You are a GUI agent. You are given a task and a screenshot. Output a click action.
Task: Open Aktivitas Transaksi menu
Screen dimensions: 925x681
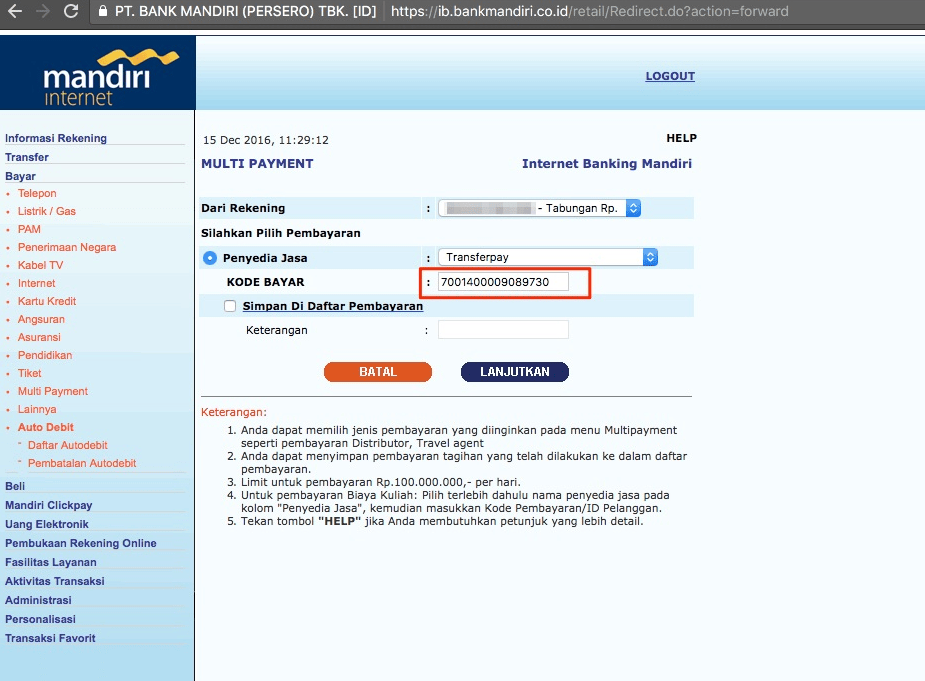tap(55, 581)
